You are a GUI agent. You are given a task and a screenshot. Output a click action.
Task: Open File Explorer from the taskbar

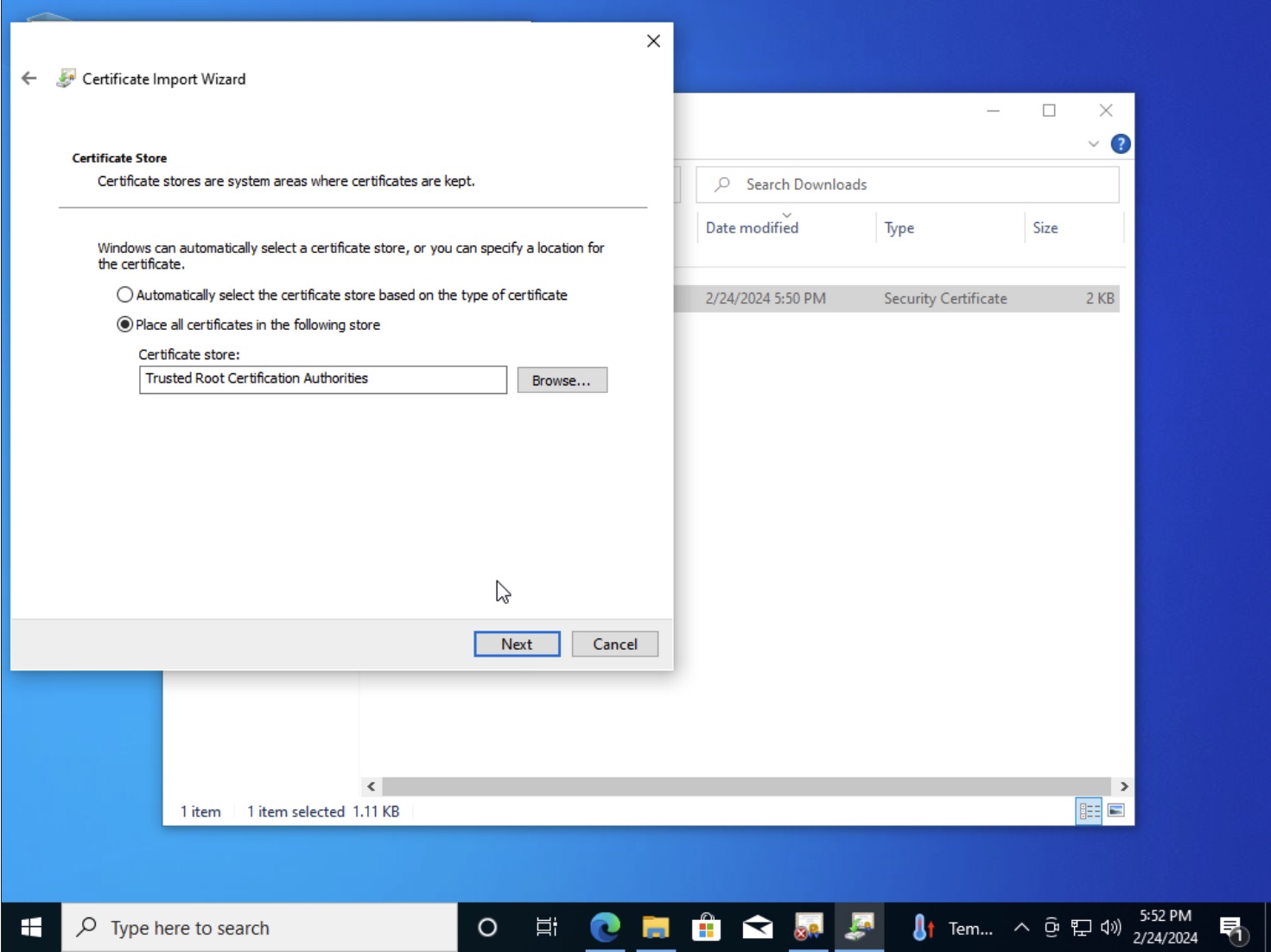pos(656,928)
